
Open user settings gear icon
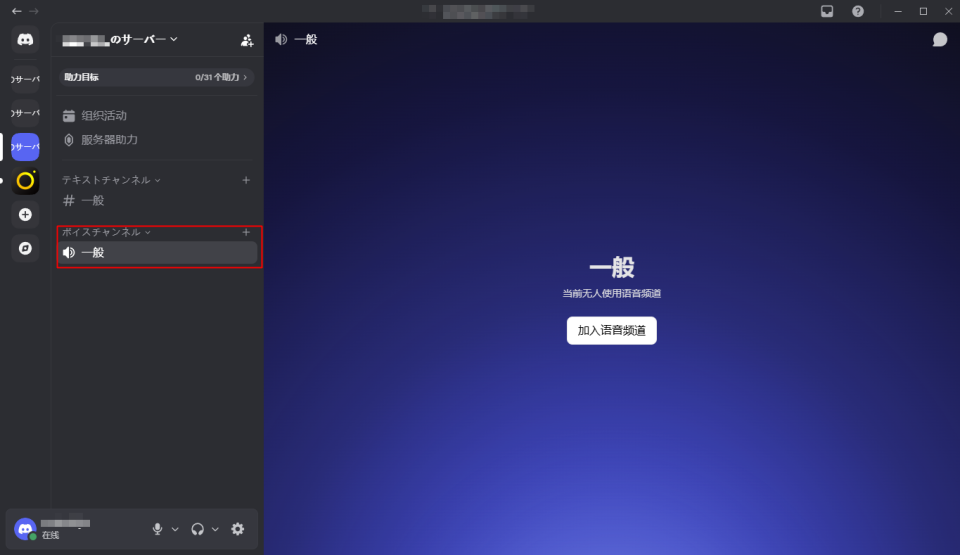(237, 529)
